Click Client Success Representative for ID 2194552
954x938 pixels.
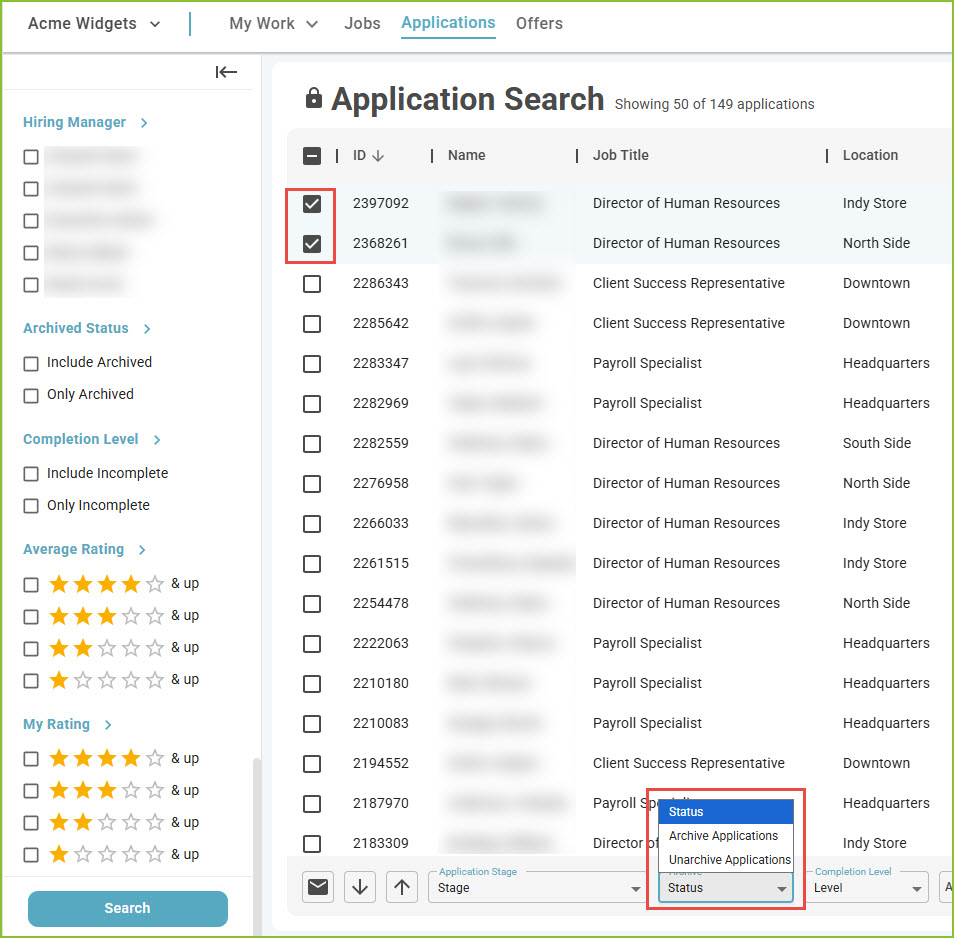coord(688,763)
